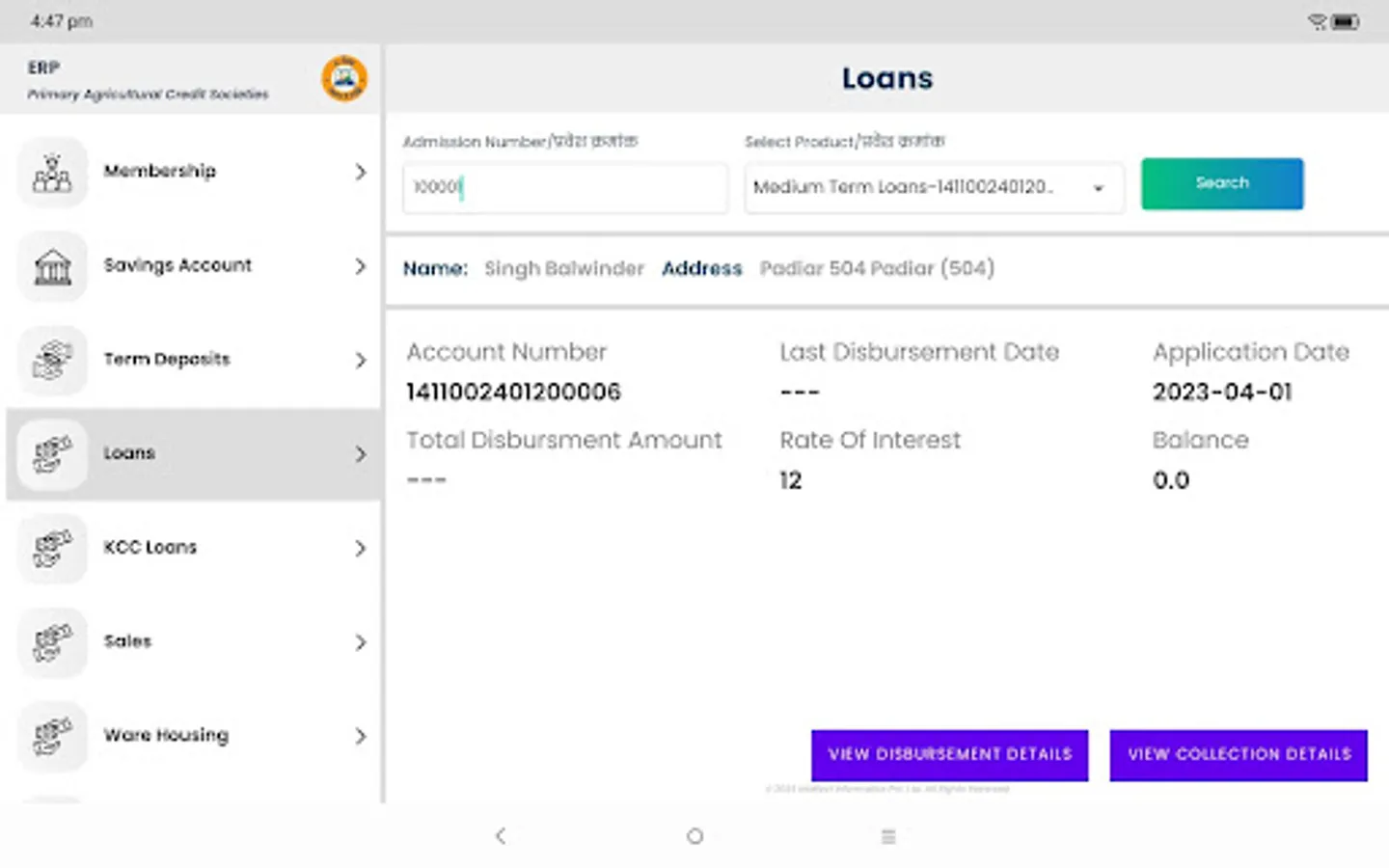1389x868 pixels.
Task: Select the Loans icon in the sidebar
Action: [52, 453]
